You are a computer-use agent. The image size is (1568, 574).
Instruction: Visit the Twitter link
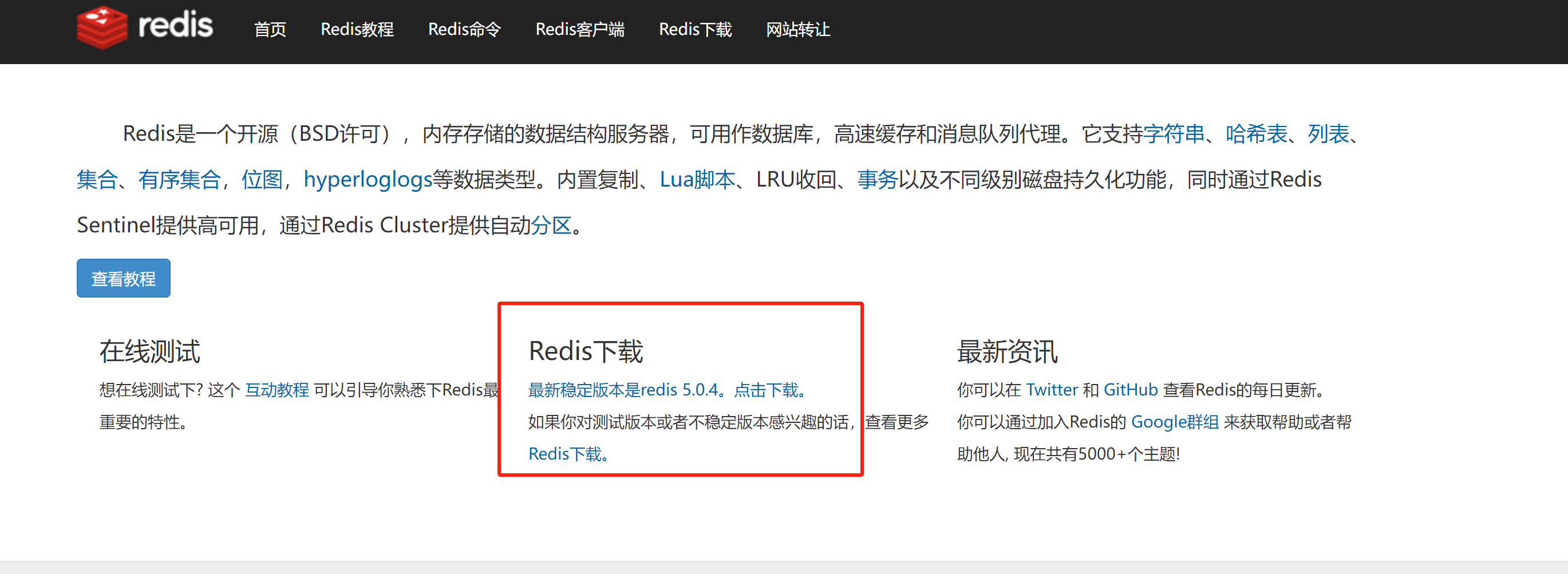coord(1052,390)
